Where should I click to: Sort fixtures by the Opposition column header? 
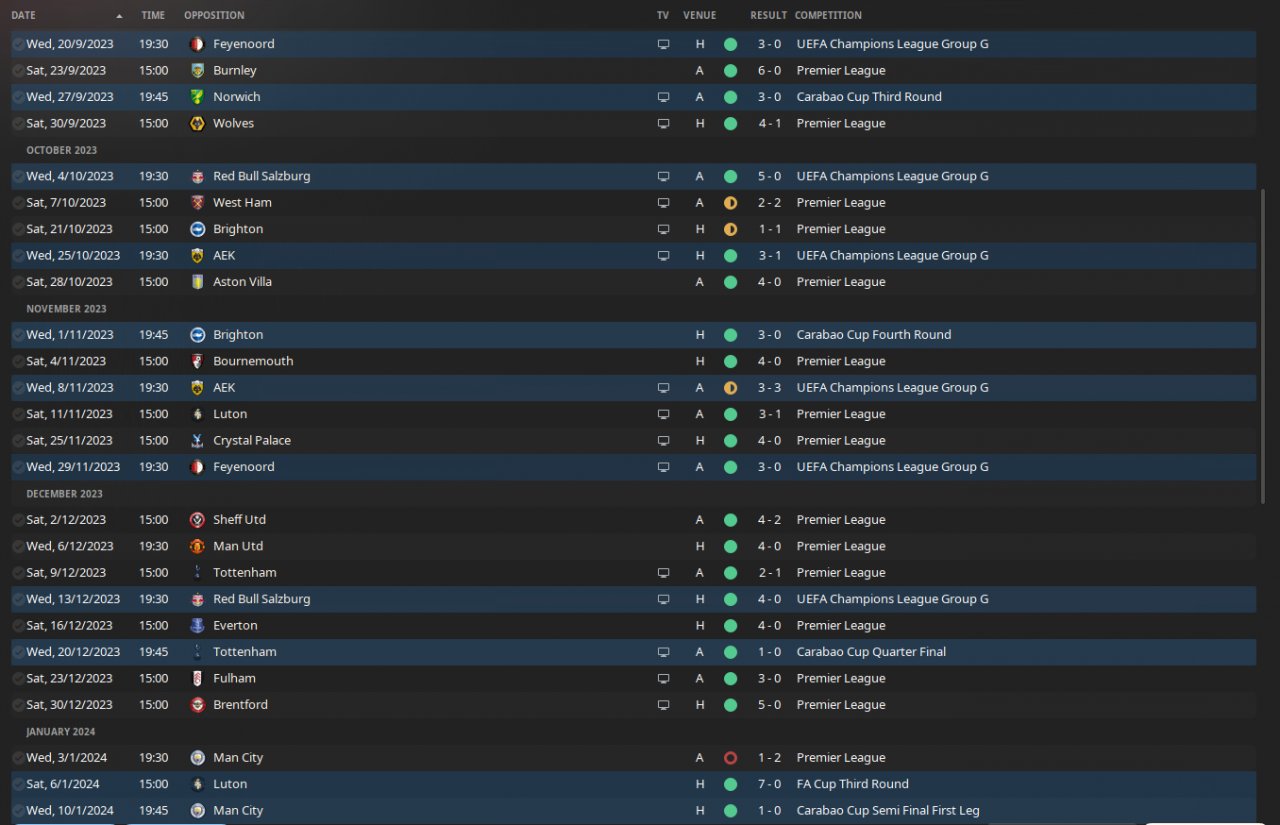(x=214, y=16)
